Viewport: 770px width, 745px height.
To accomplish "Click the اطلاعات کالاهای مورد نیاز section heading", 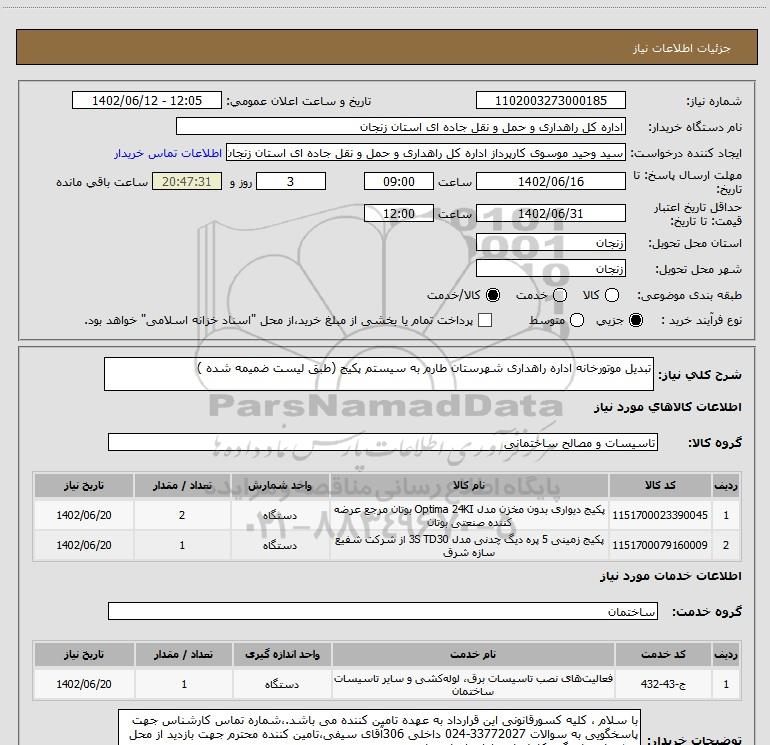I will (x=667, y=407).
